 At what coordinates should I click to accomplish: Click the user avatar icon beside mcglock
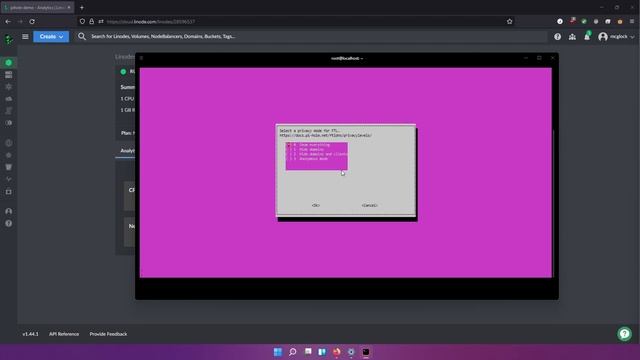(603, 37)
